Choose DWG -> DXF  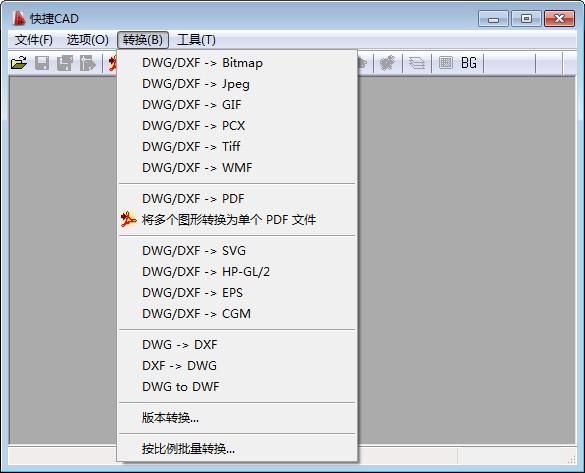coord(237,345)
